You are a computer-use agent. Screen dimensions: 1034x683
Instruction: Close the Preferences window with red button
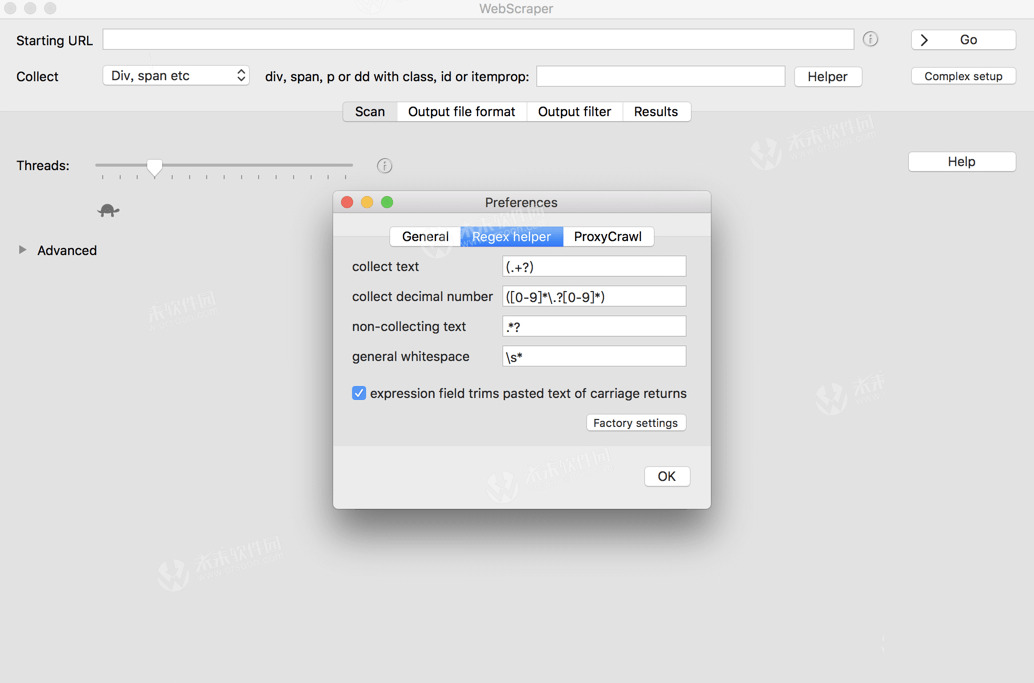point(347,202)
